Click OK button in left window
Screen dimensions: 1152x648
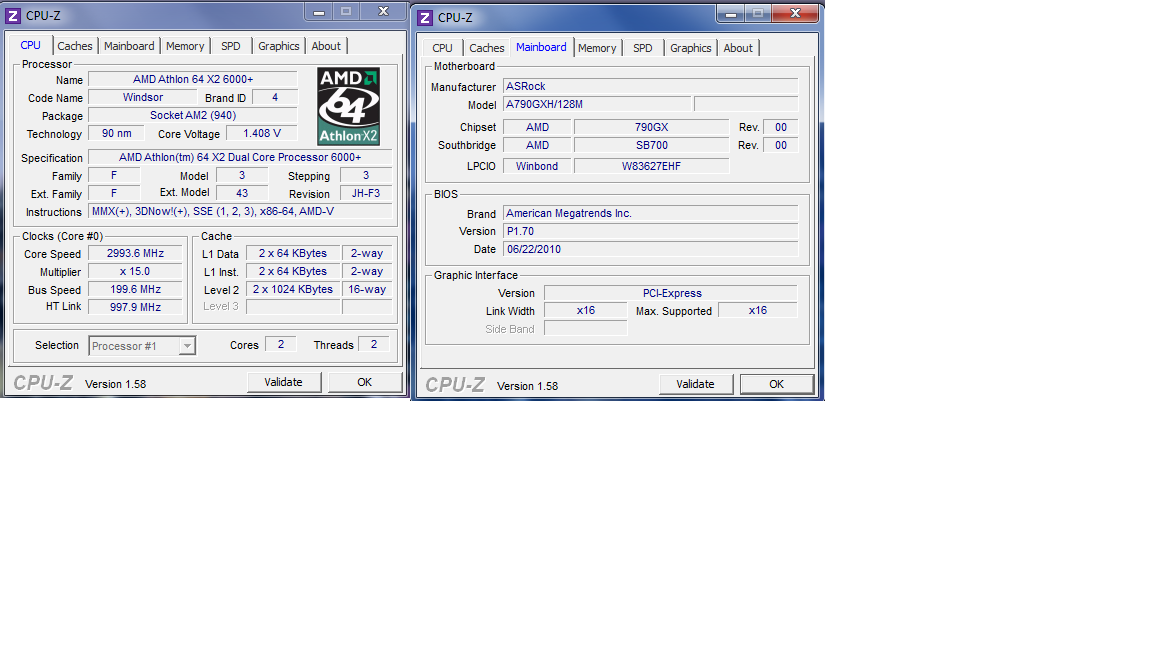364,382
